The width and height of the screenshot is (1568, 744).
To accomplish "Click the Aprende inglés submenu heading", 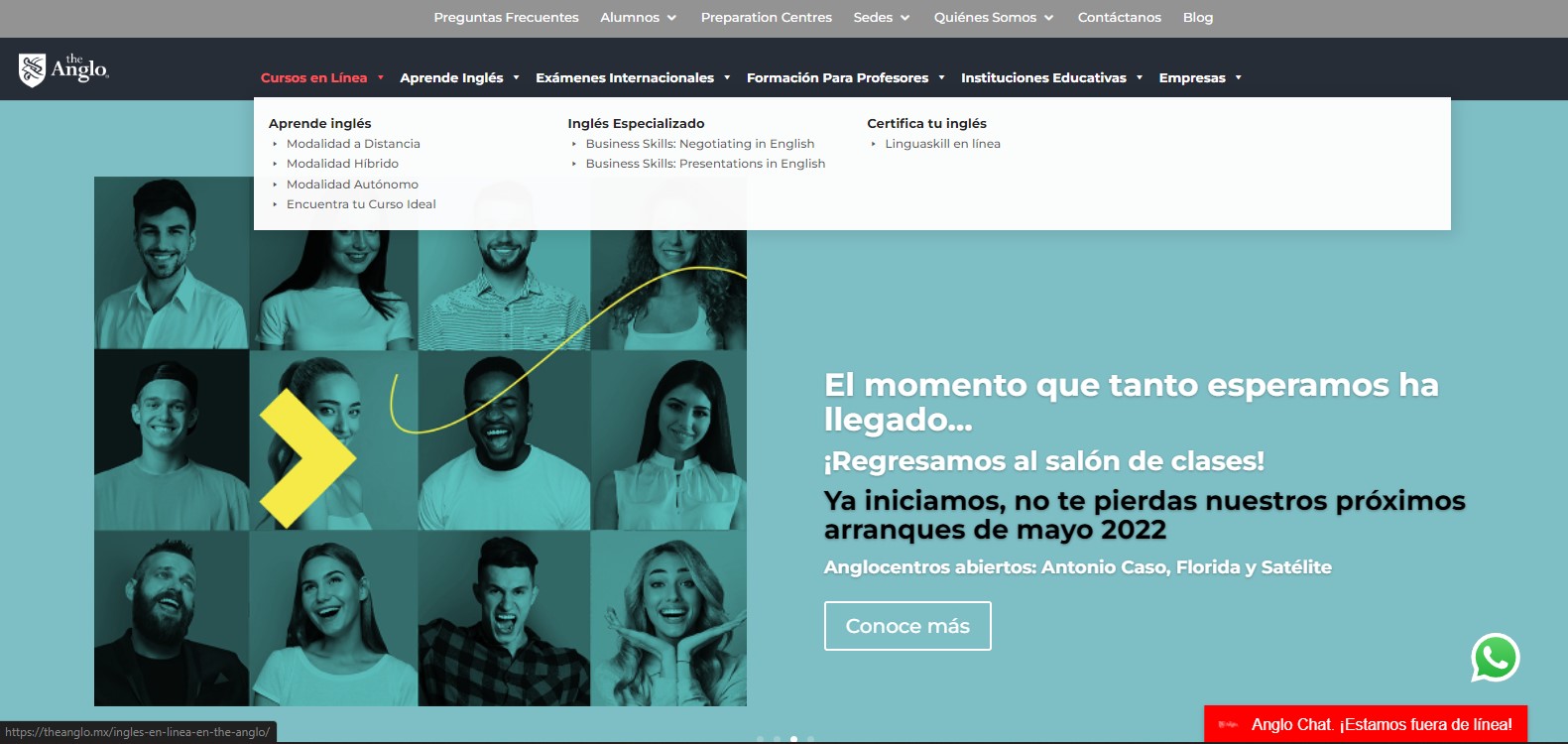I will pos(319,123).
